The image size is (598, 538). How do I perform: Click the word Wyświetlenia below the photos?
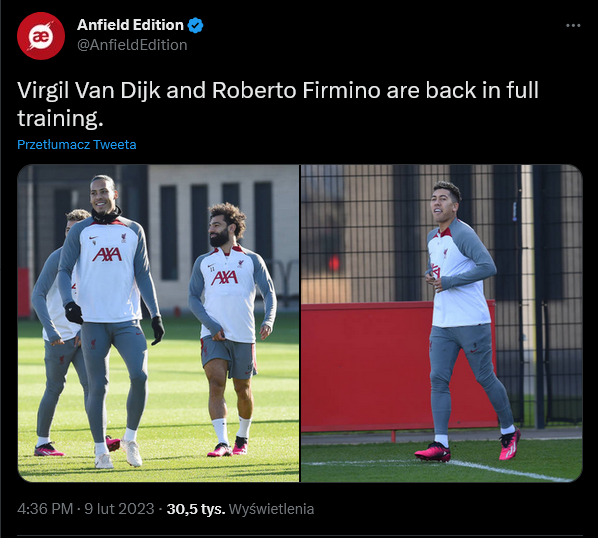coord(271,509)
